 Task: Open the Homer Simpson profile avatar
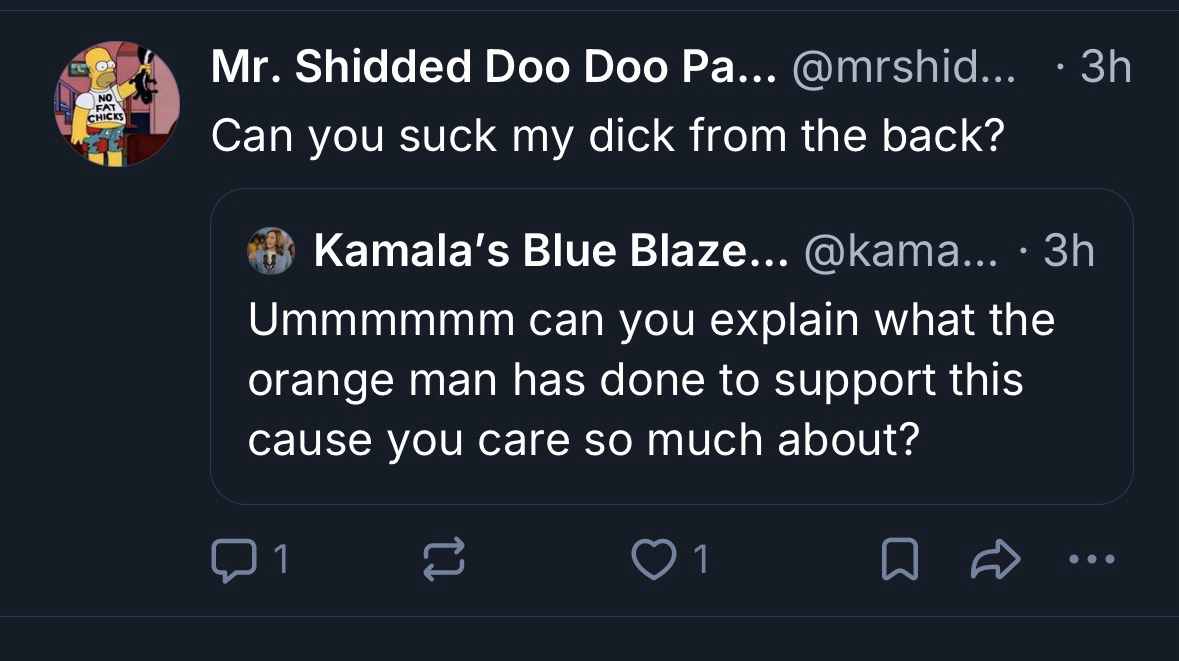point(117,103)
